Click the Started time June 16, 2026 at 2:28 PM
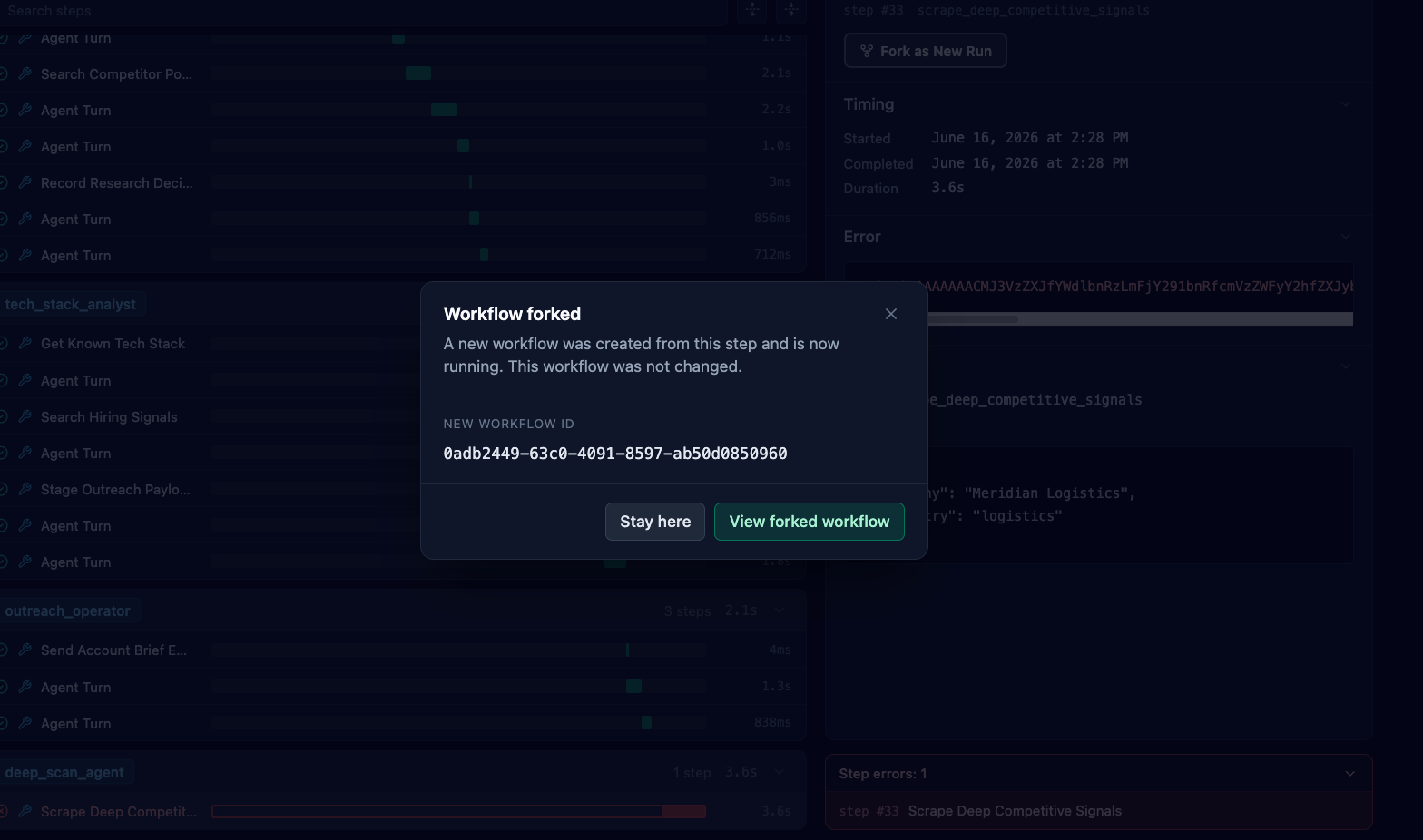This screenshot has width=1423, height=840. click(x=1030, y=138)
